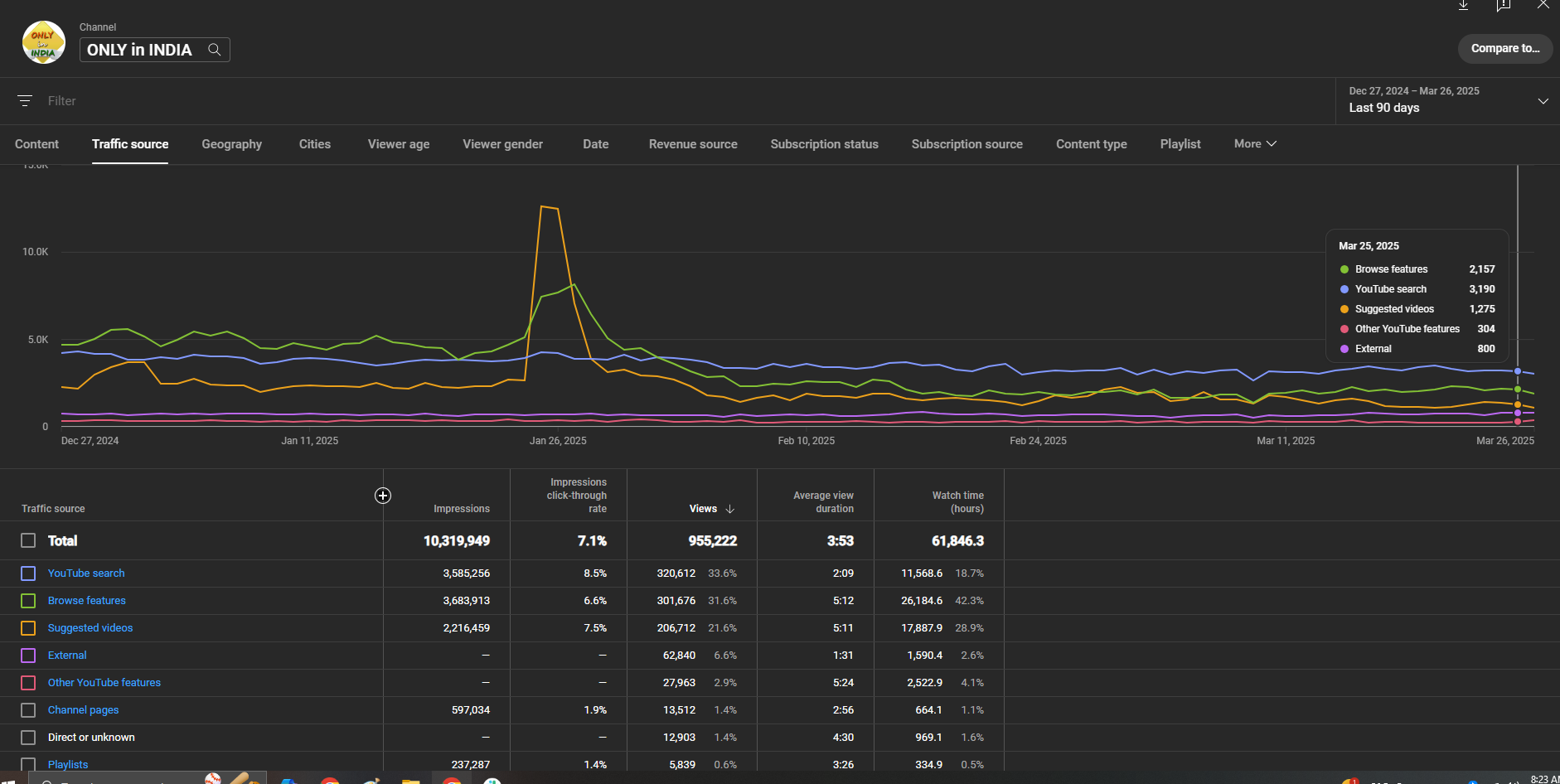Switch to the Viewer age tab
Image resolution: width=1560 pixels, height=784 pixels.
click(x=399, y=144)
